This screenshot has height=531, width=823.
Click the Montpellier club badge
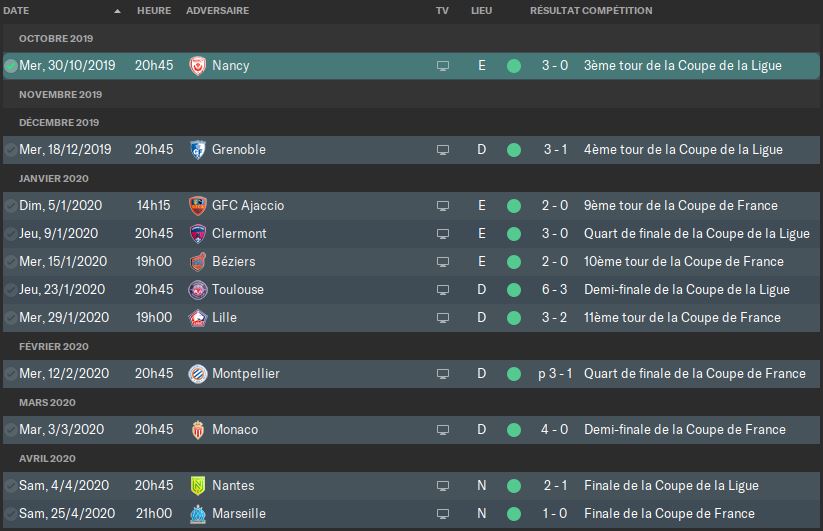198,374
